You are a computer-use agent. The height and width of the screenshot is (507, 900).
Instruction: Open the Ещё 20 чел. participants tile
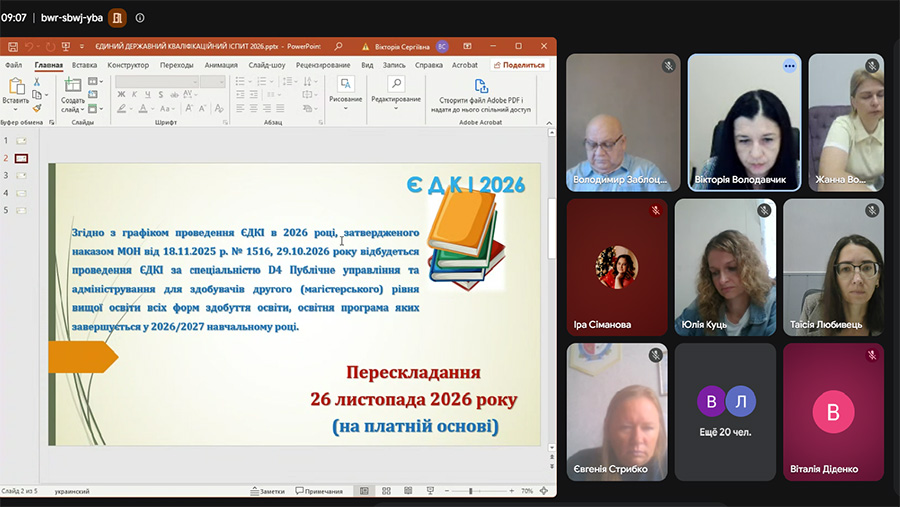tap(726, 412)
